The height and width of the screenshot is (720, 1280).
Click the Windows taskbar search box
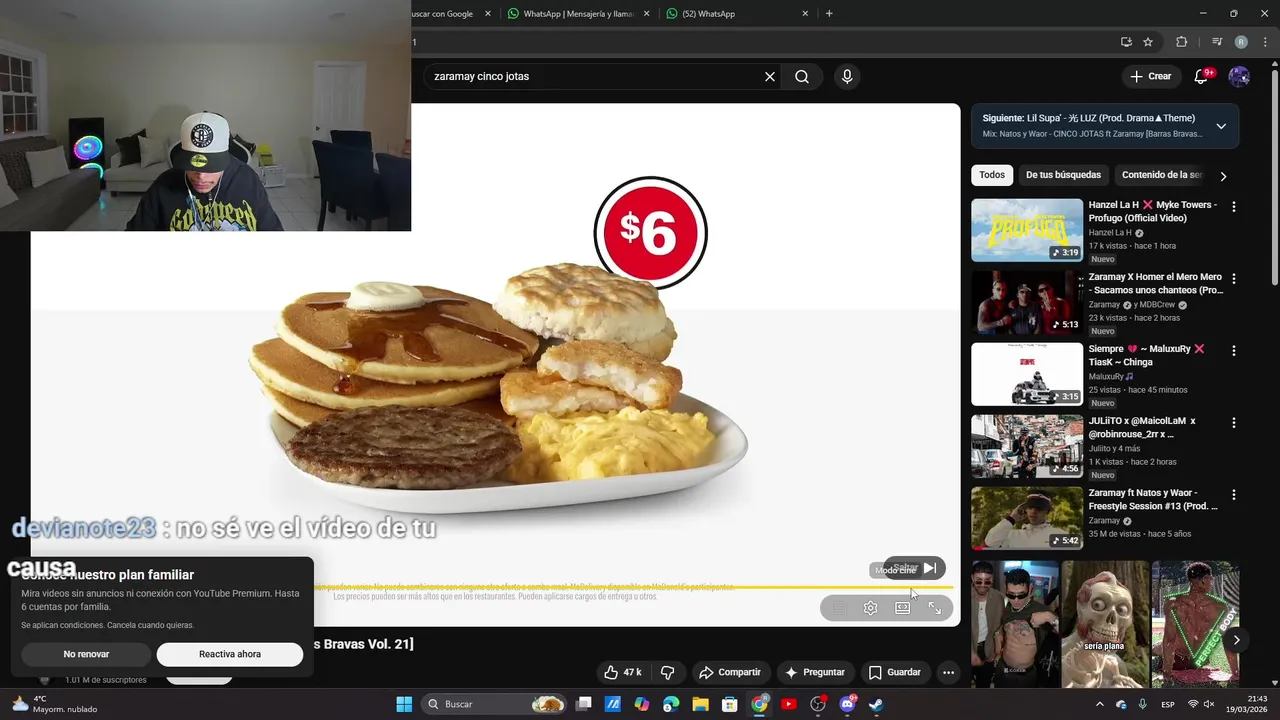pos(494,704)
